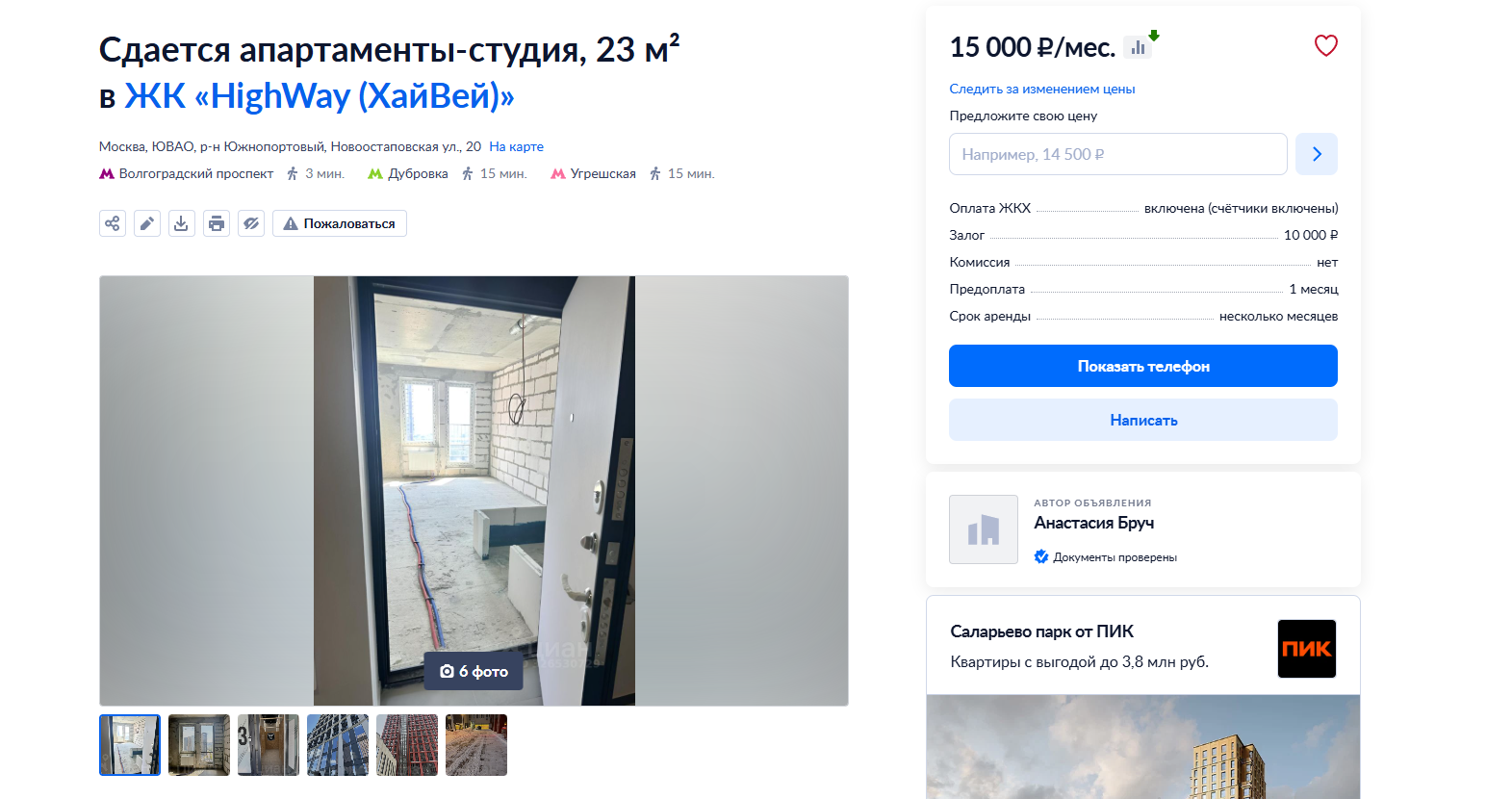
Task: Click the printer icon
Action: 217,223
